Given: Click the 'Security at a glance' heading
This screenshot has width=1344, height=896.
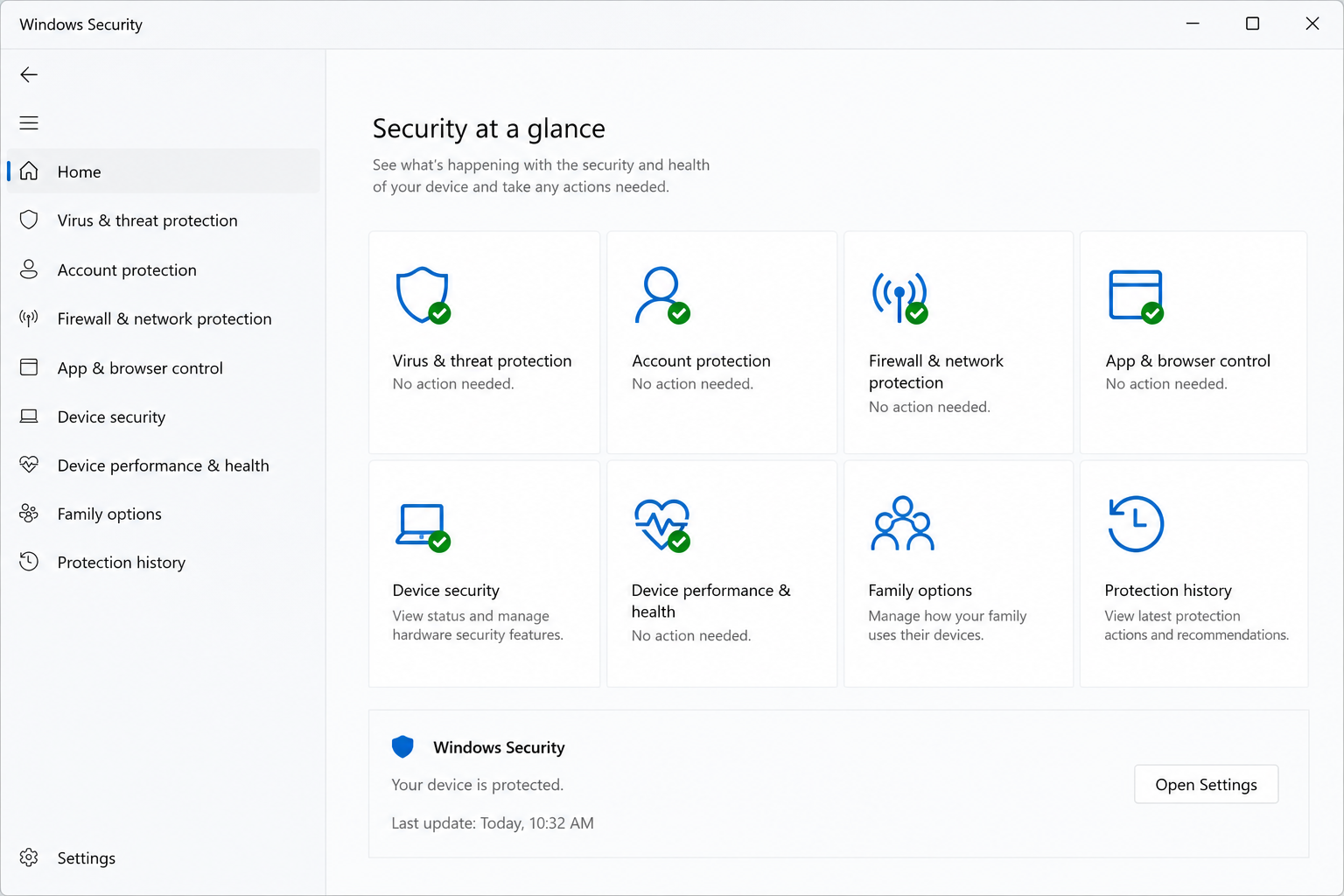Looking at the screenshot, I should 489,129.
